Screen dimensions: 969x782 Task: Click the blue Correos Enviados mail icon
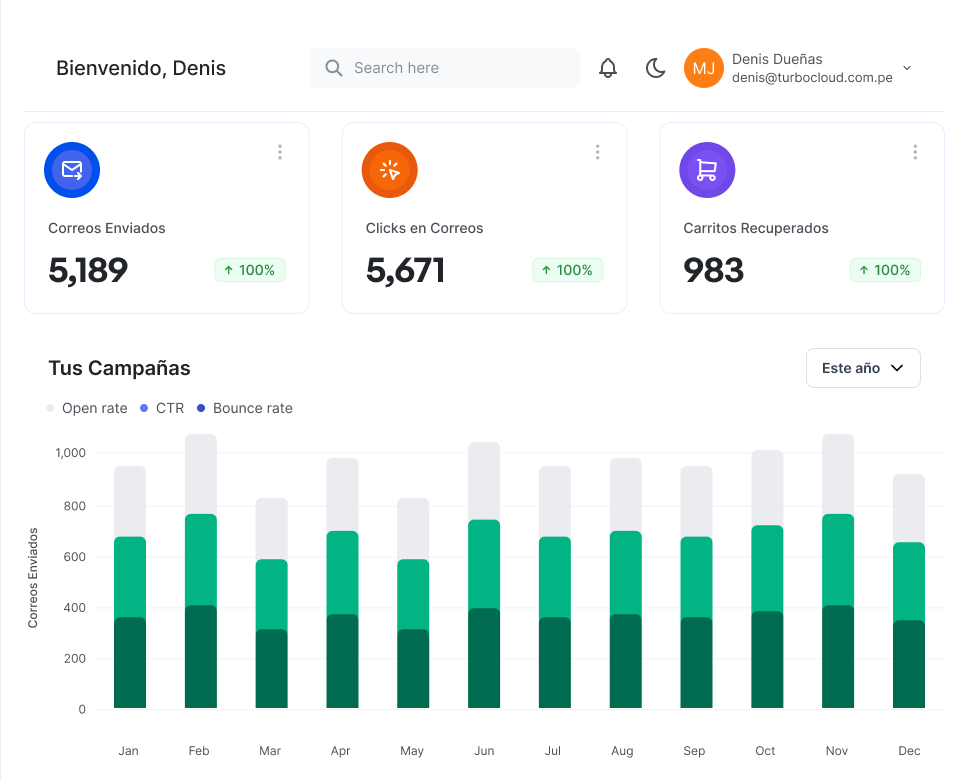pyautogui.click(x=72, y=170)
